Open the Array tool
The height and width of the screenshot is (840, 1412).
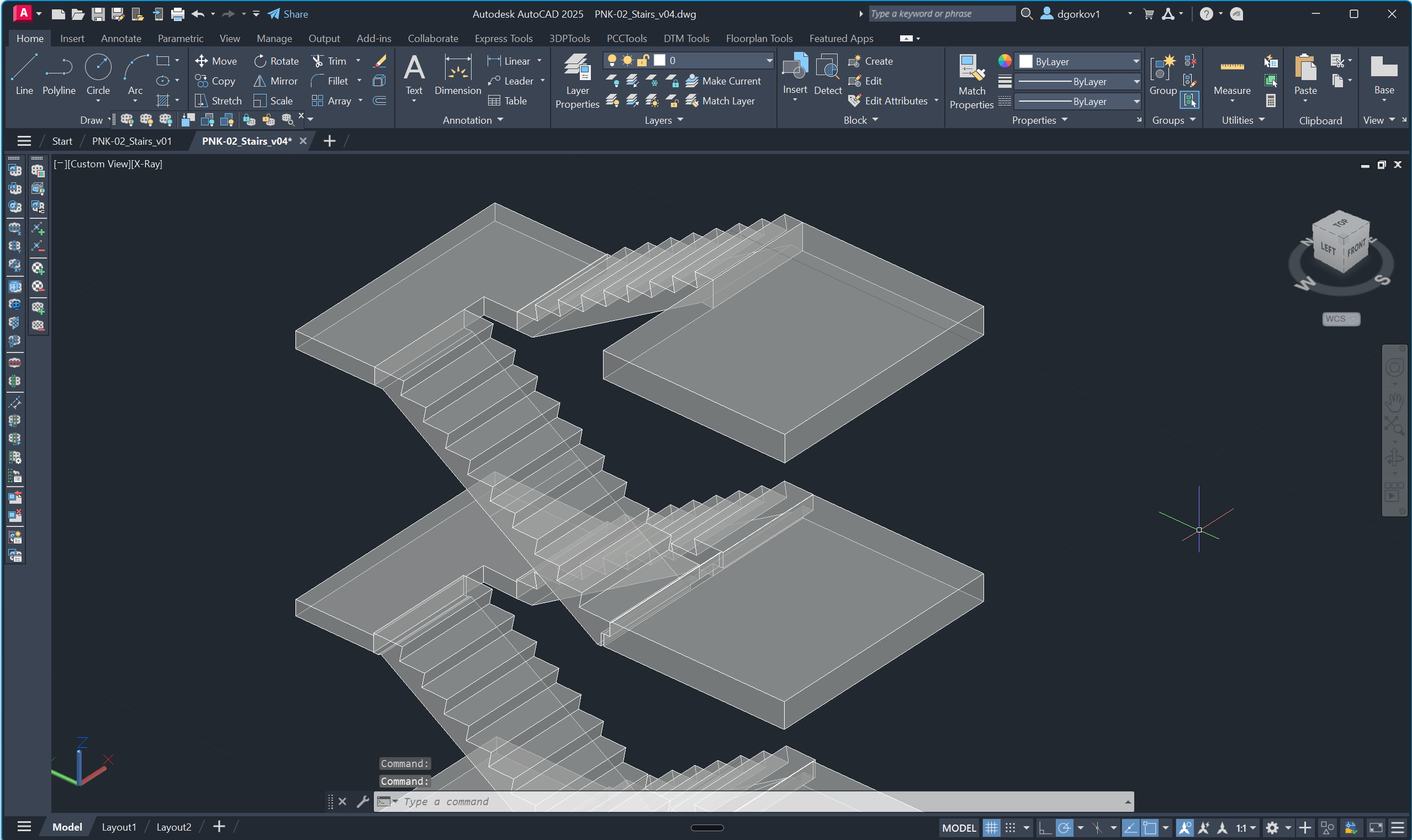click(x=332, y=101)
